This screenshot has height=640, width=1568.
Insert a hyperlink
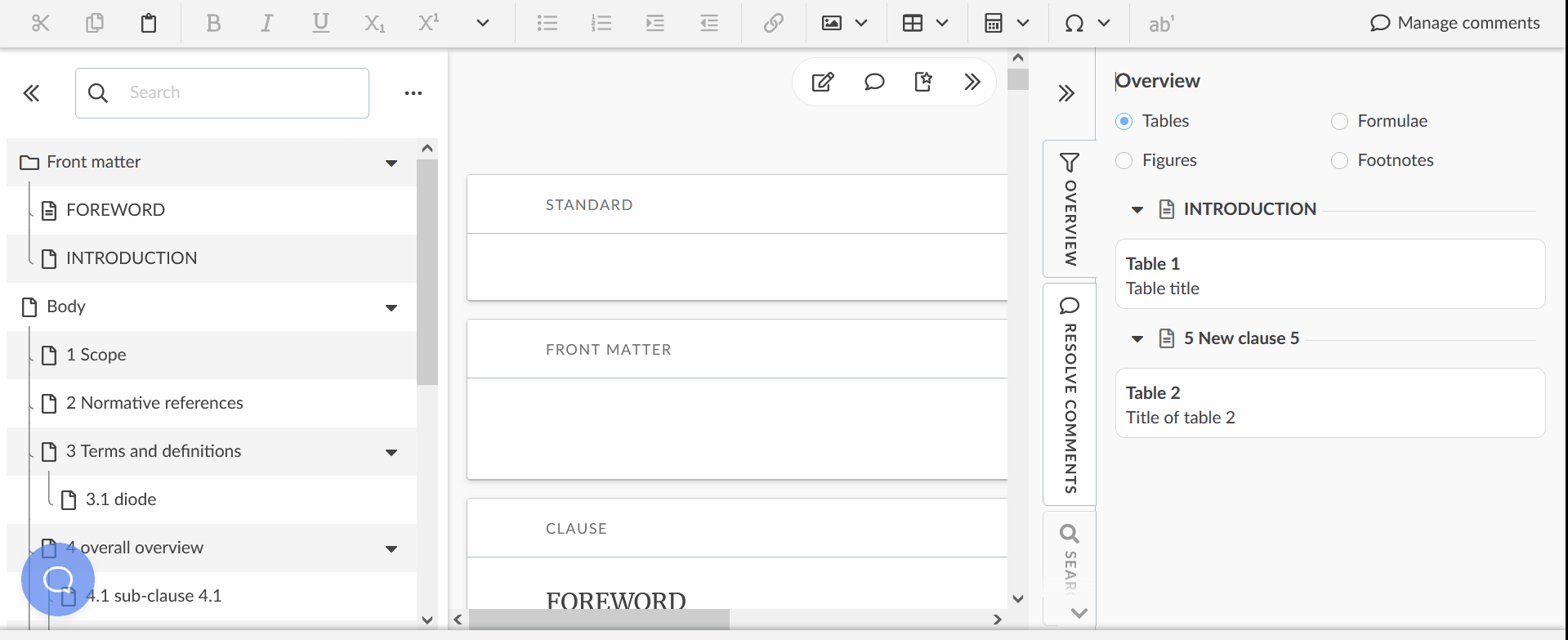[x=774, y=23]
